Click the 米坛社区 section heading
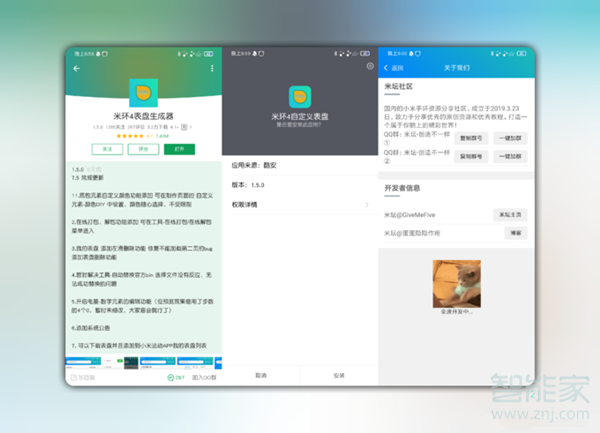The image size is (600, 433). (398, 87)
